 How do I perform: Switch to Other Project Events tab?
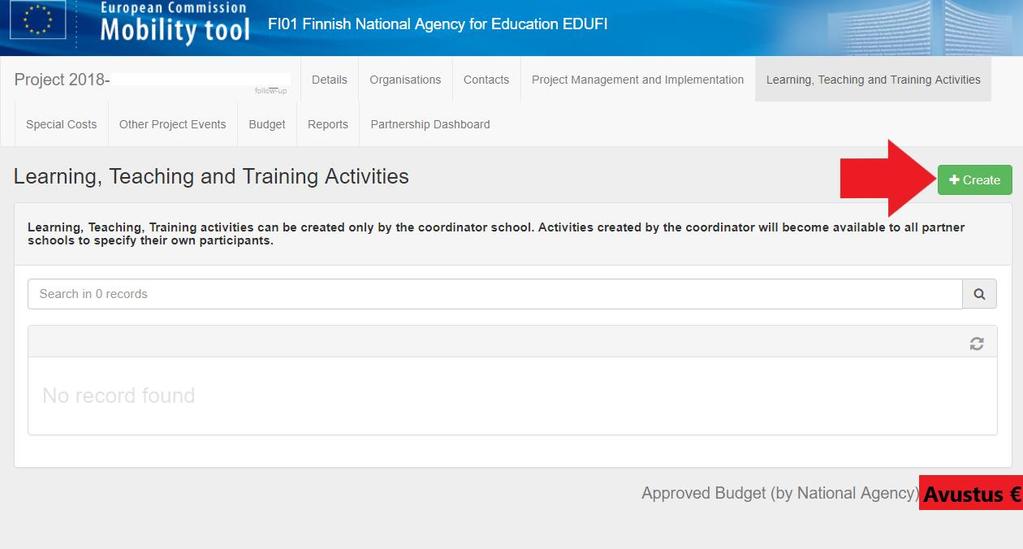(172, 124)
